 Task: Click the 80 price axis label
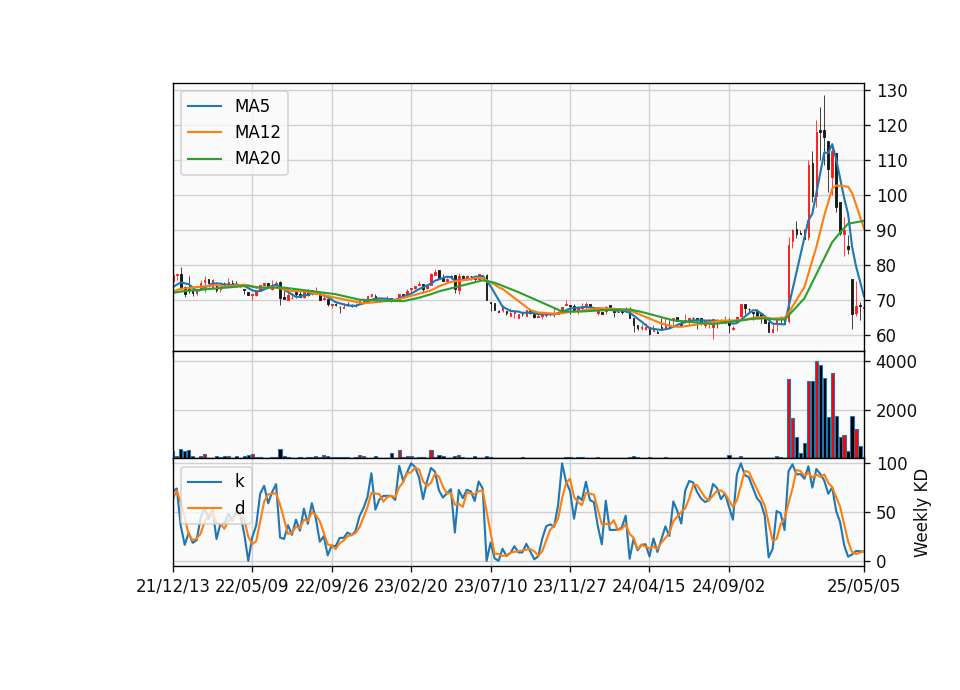[x=887, y=266]
